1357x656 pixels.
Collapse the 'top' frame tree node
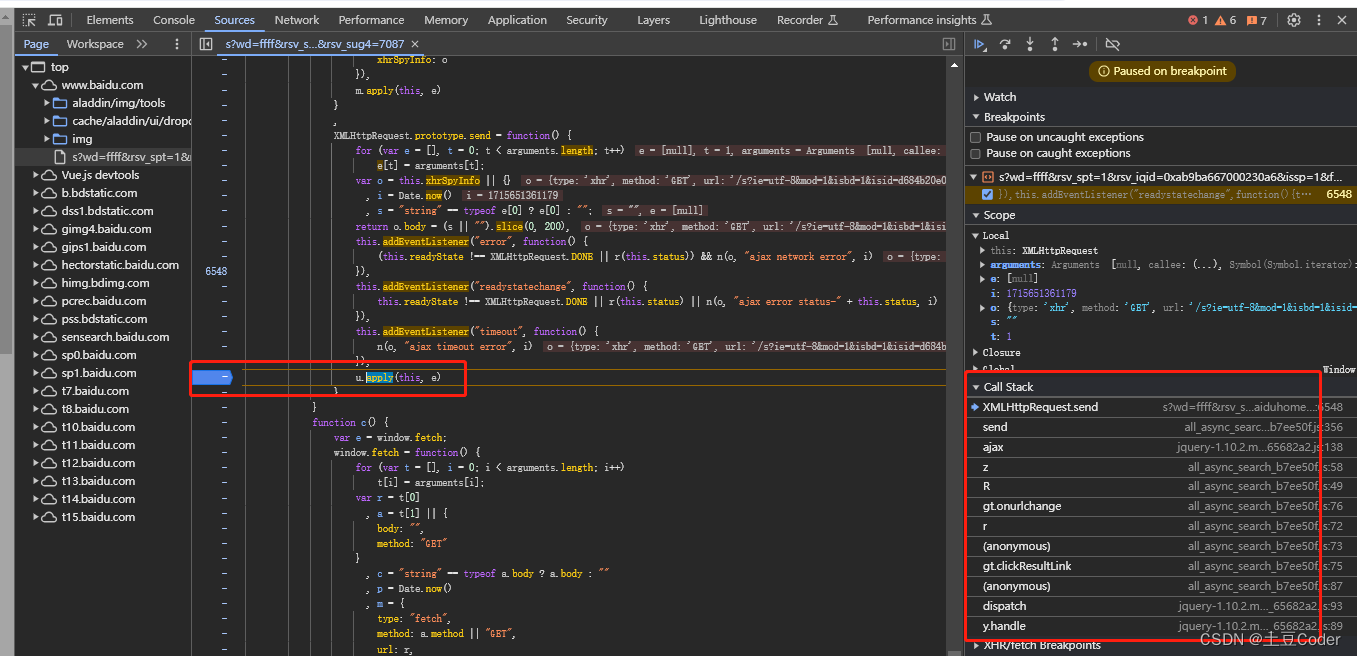click(24, 67)
